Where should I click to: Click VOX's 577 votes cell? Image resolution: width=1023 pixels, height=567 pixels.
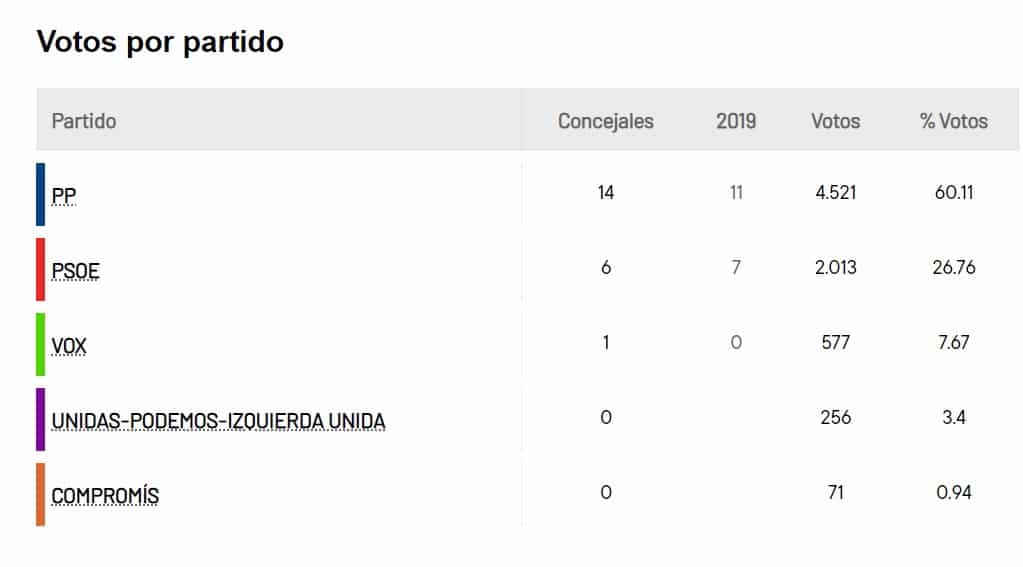[x=835, y=342]
